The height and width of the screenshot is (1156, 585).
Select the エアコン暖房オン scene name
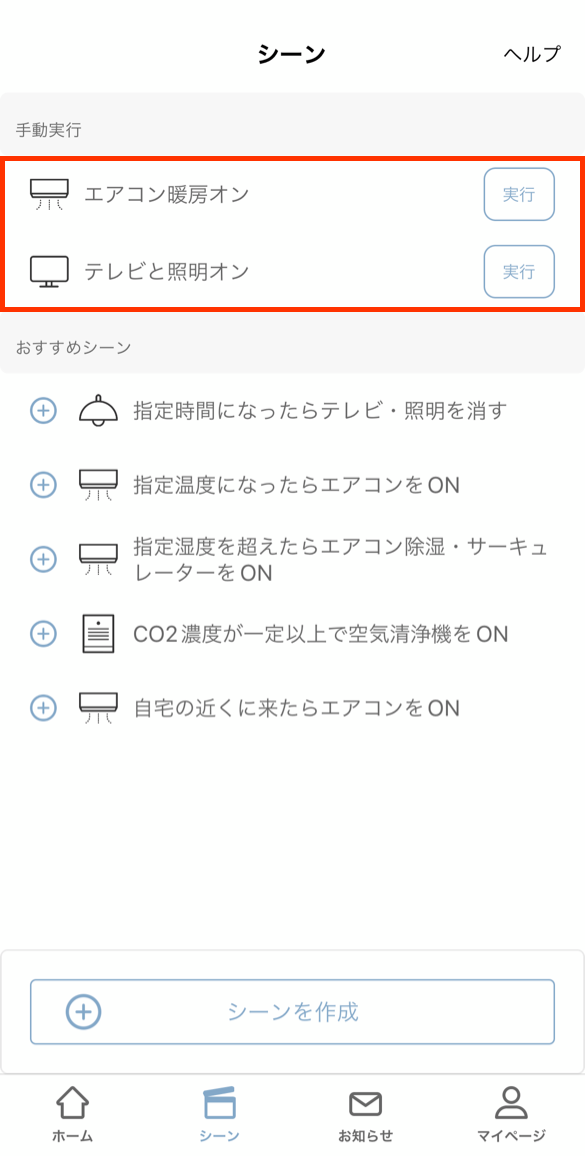pos(167,195)
